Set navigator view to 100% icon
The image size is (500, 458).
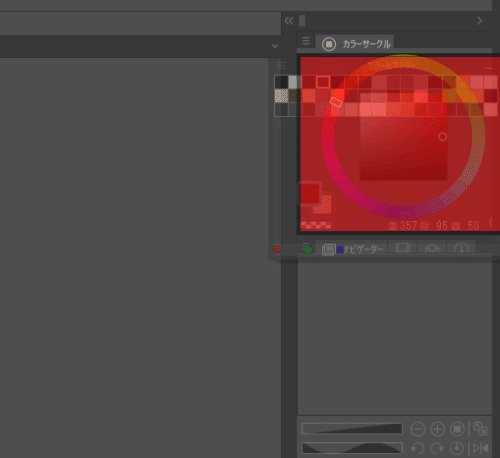coord(457,429)
